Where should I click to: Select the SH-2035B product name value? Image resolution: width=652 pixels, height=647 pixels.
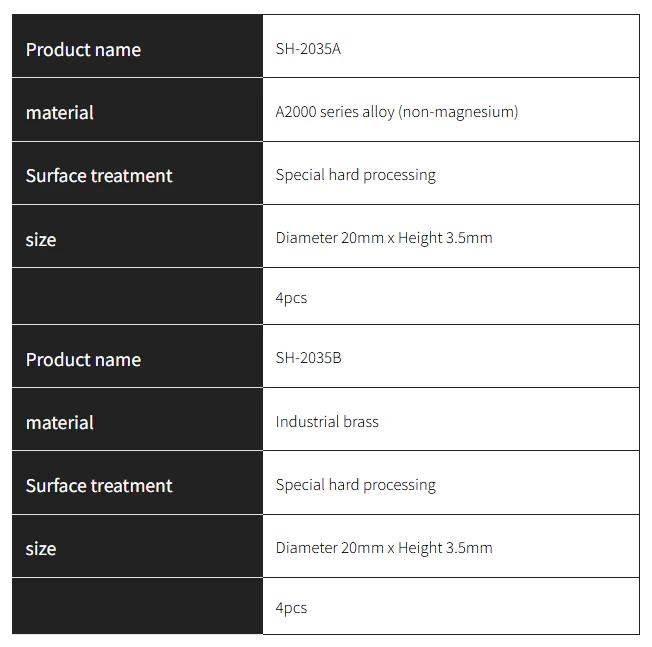coord(308,358)
